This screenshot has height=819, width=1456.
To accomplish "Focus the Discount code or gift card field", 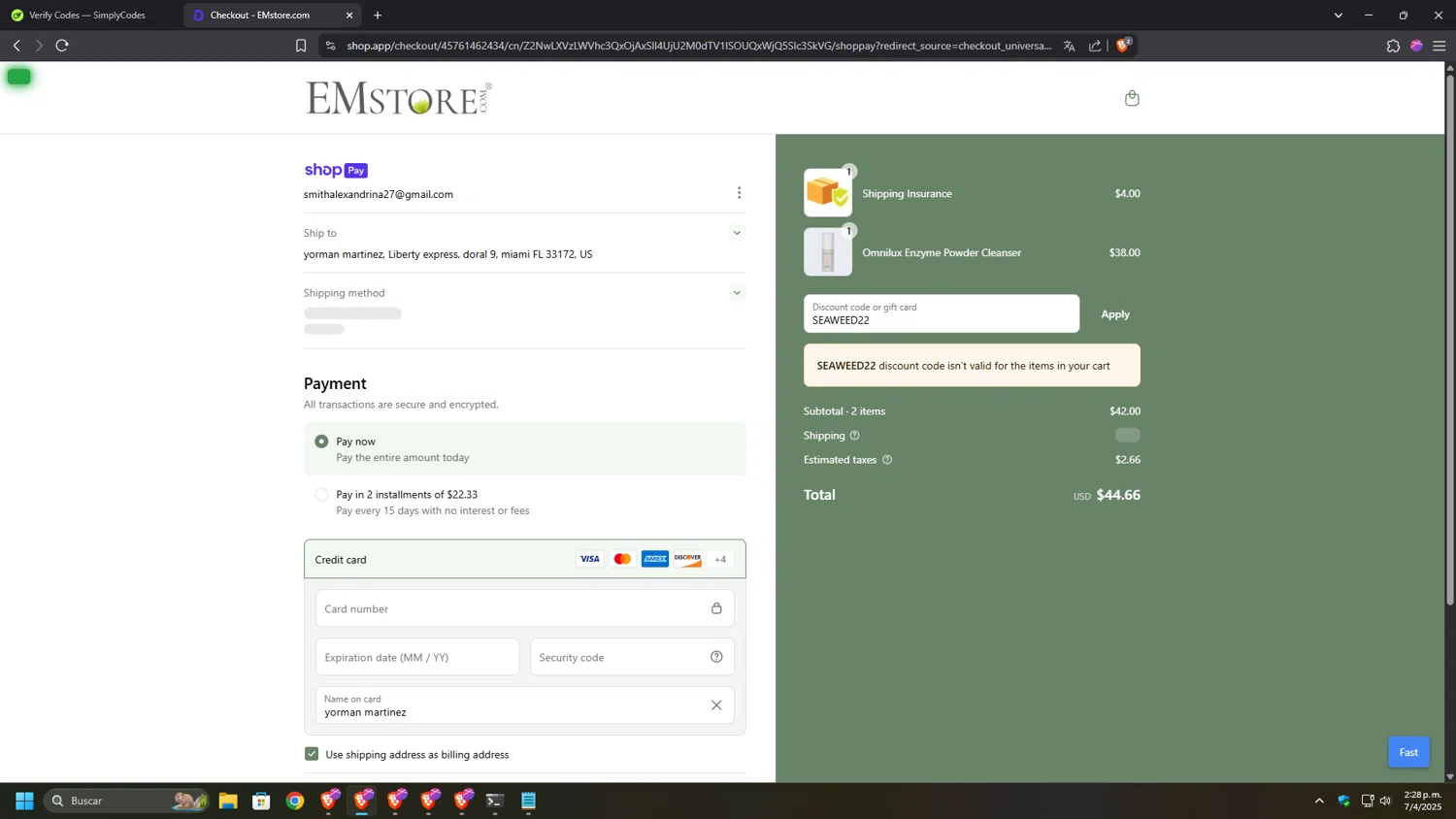I will [x=942, y=313].
